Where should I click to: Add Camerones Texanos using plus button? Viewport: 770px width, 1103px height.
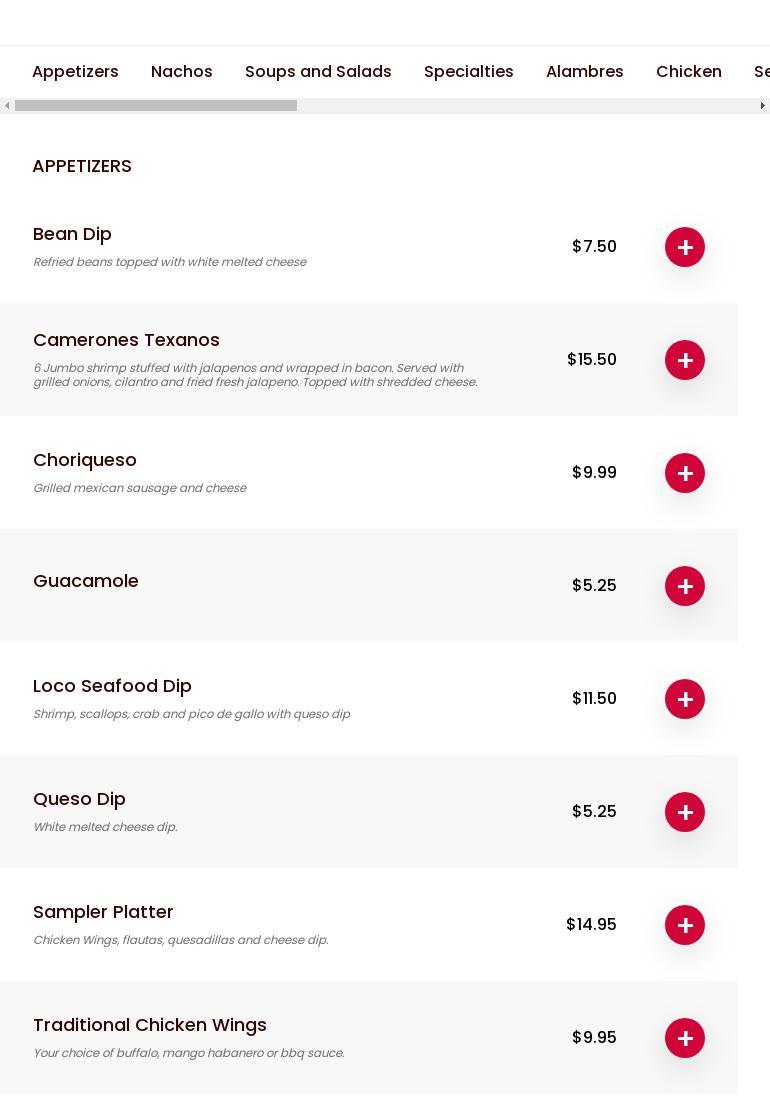(685, 360)
